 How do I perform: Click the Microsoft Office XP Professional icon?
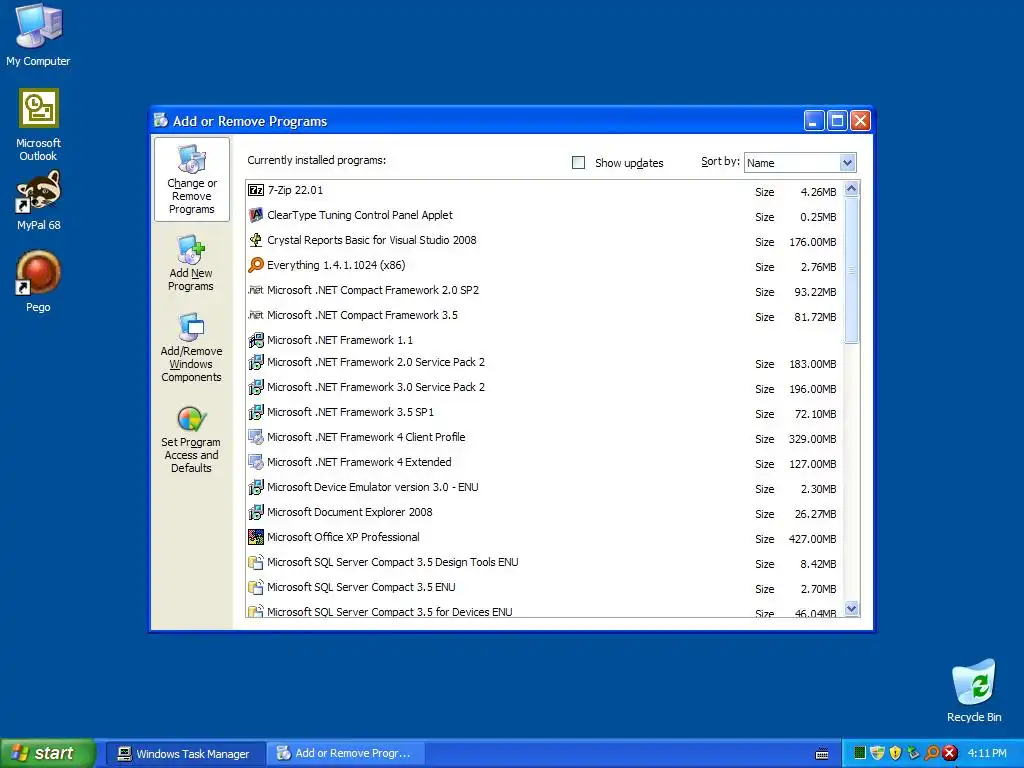(256, 537)
